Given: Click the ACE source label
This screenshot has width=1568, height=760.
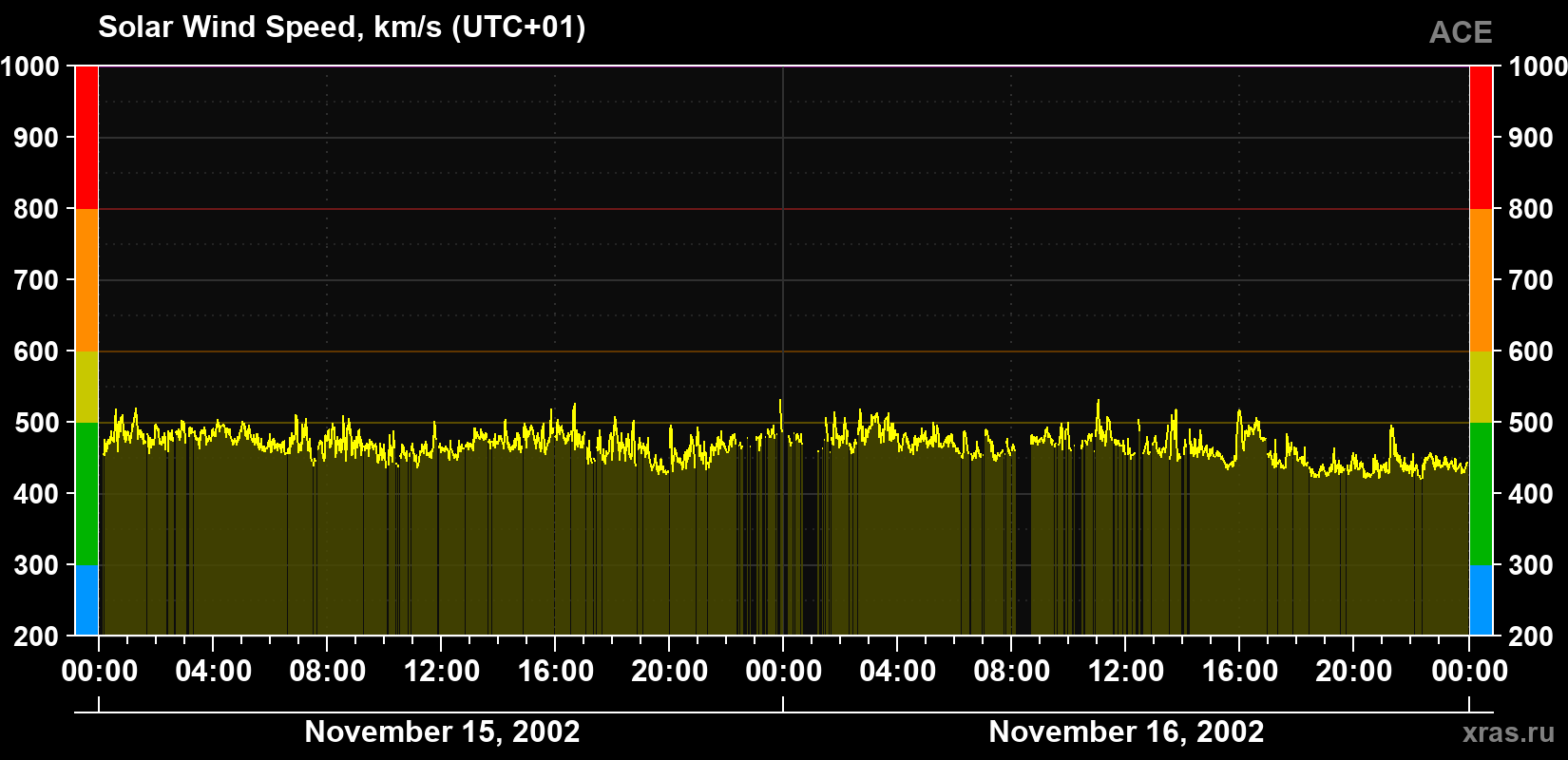Looking at the screenshot, I should 1461,33.
